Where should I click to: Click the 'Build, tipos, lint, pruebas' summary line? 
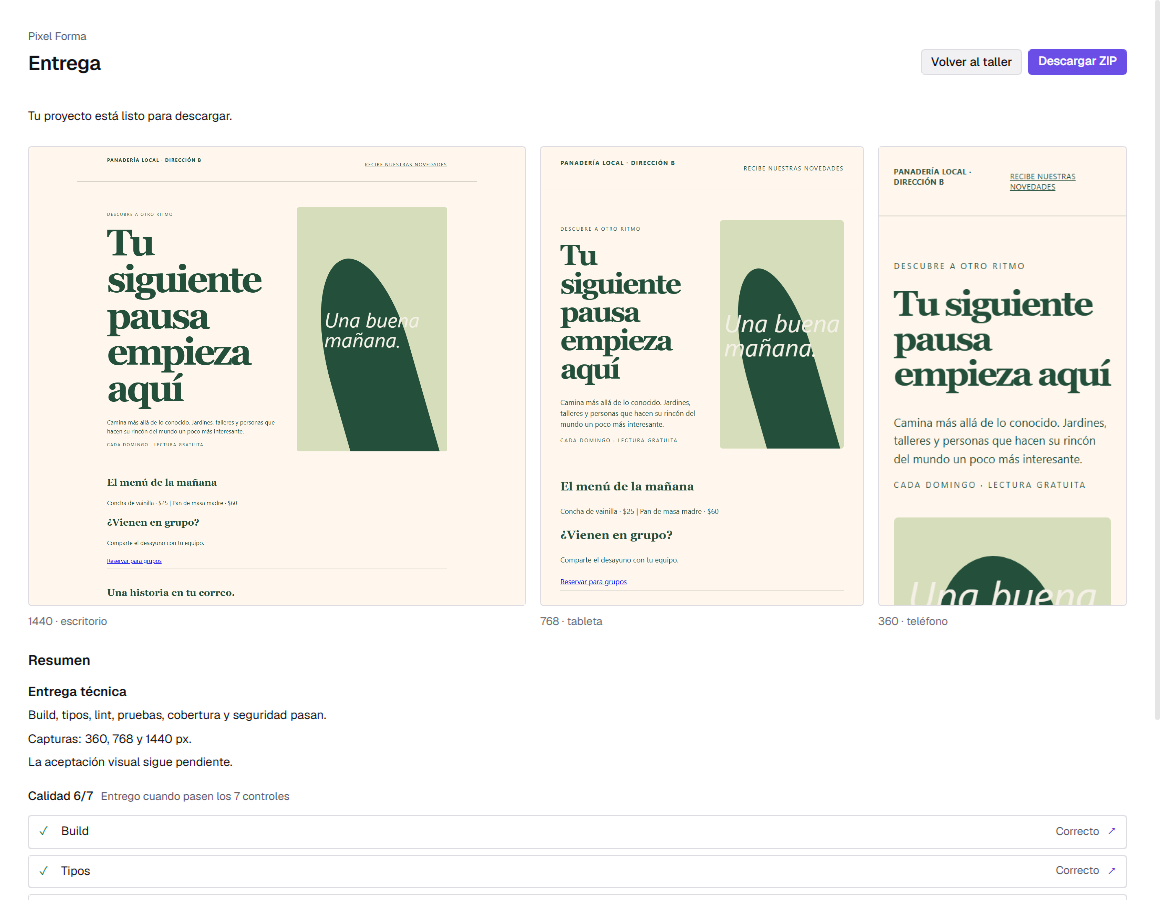click(177, 715)
